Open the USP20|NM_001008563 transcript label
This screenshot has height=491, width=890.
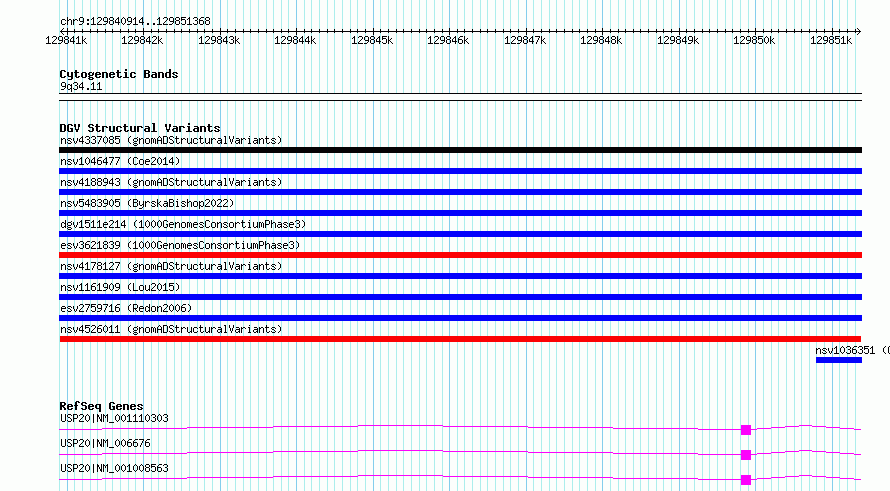tap(114, 468)
